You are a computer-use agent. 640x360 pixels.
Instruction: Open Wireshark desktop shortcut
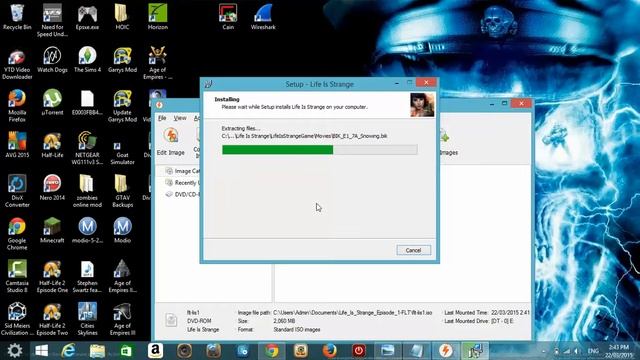(263, 17)
